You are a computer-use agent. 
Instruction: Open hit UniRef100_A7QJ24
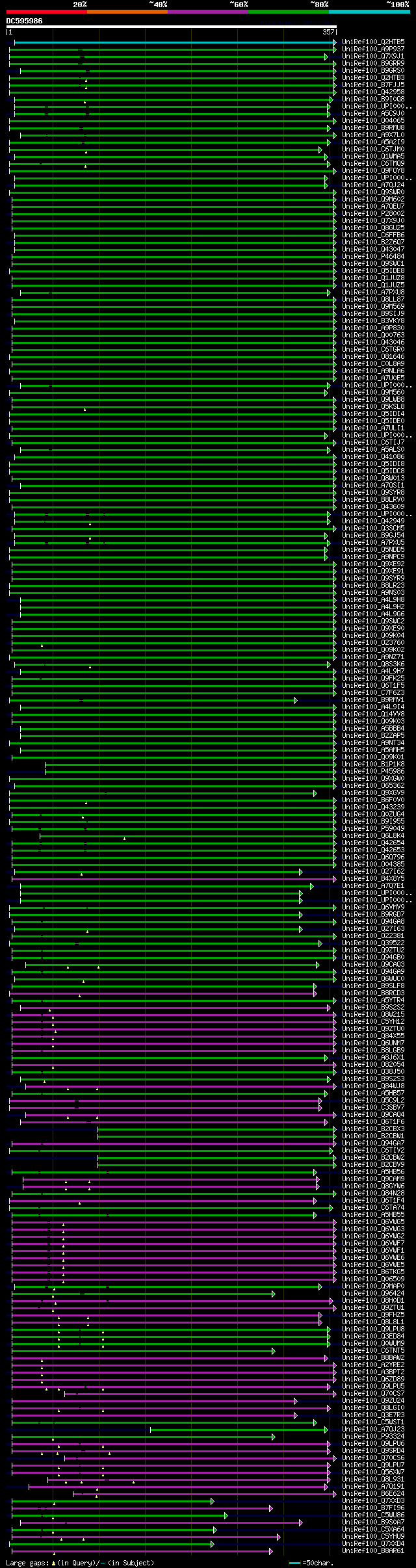coord(373,185)
